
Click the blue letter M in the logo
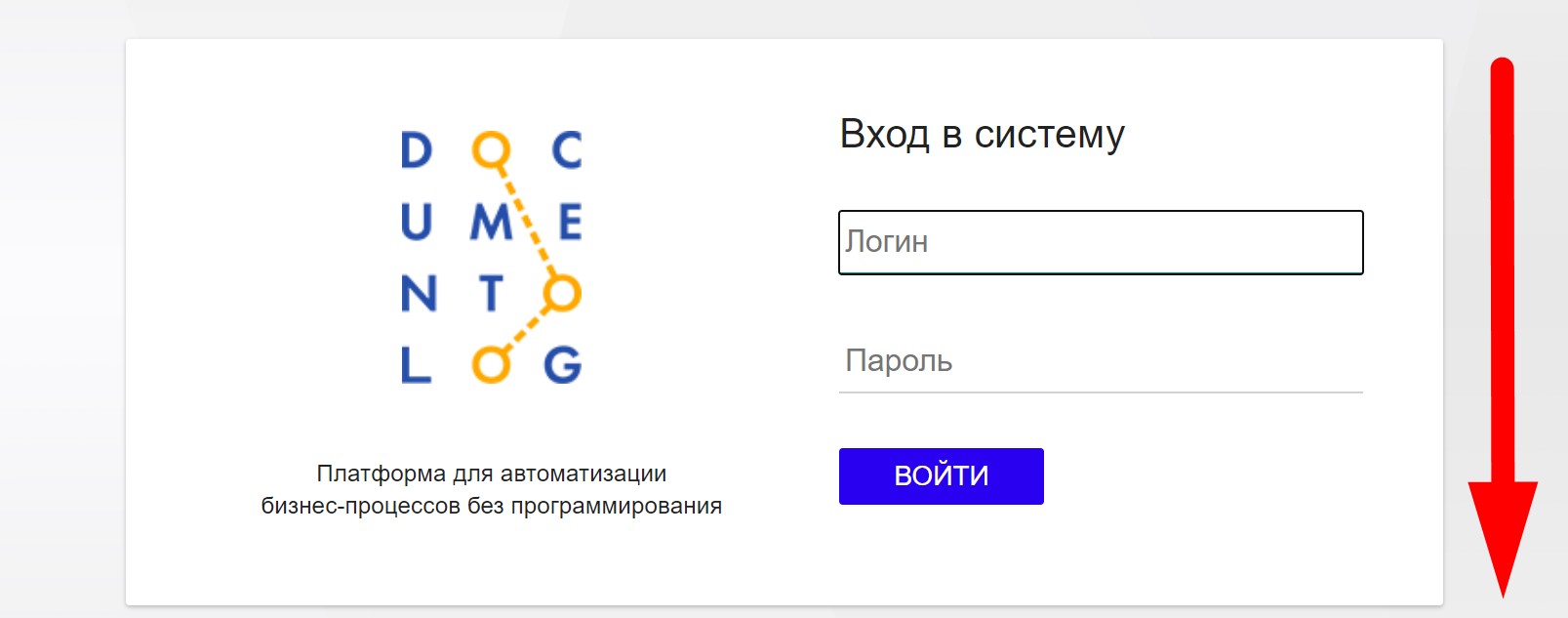491,222
